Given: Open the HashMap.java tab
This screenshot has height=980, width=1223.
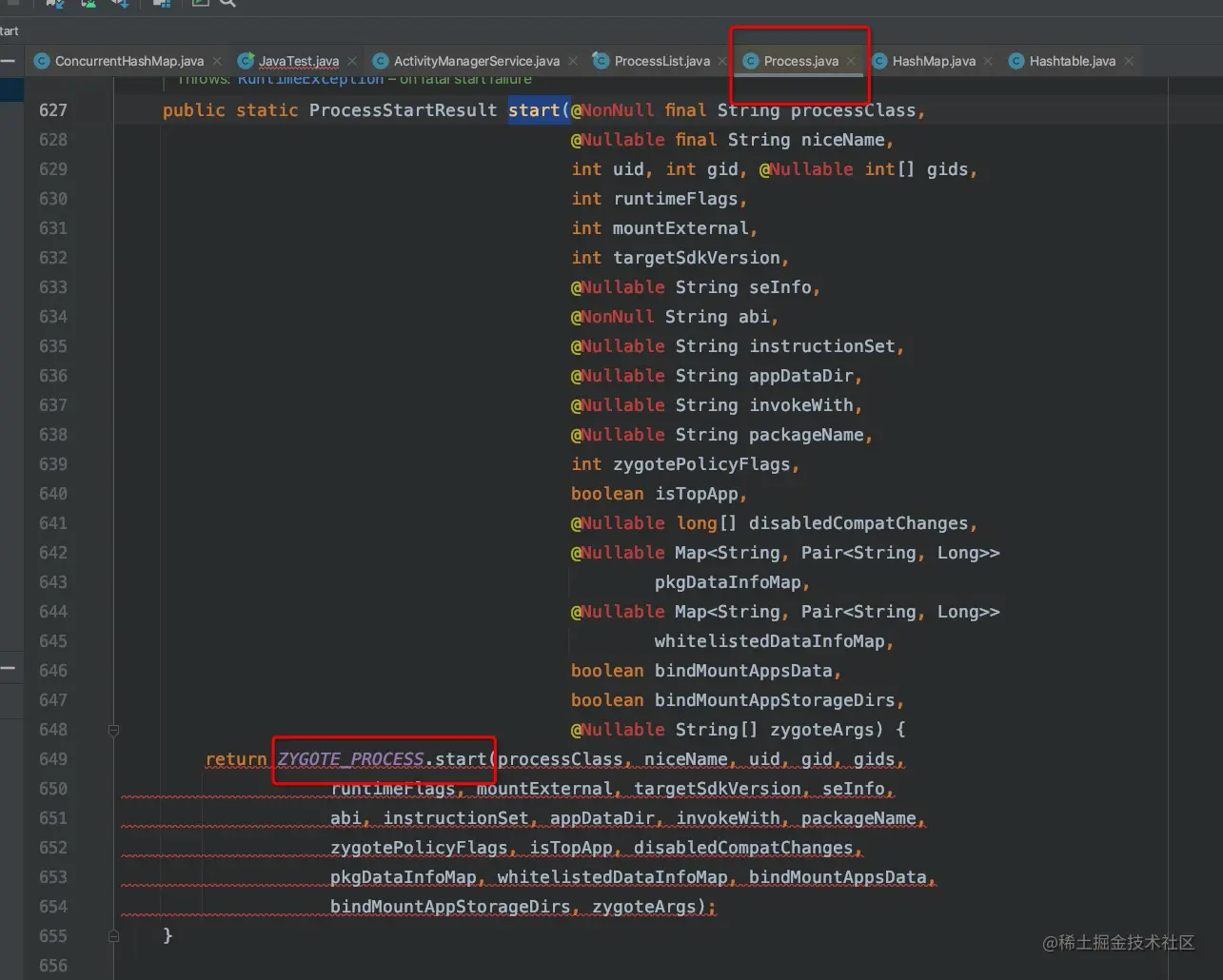Looking at the screenshot, I should coord(933,61).
